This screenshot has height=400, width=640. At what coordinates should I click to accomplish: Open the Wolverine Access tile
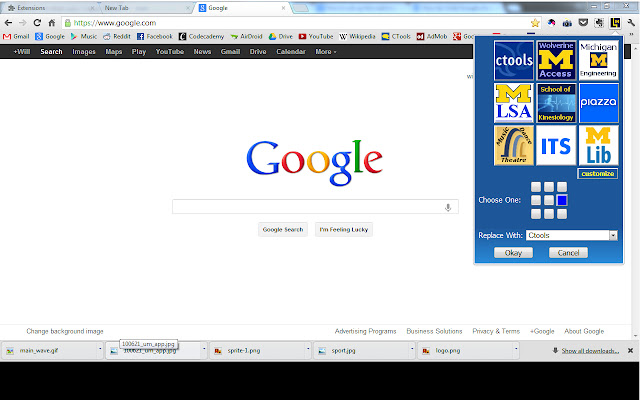(556, 60)
